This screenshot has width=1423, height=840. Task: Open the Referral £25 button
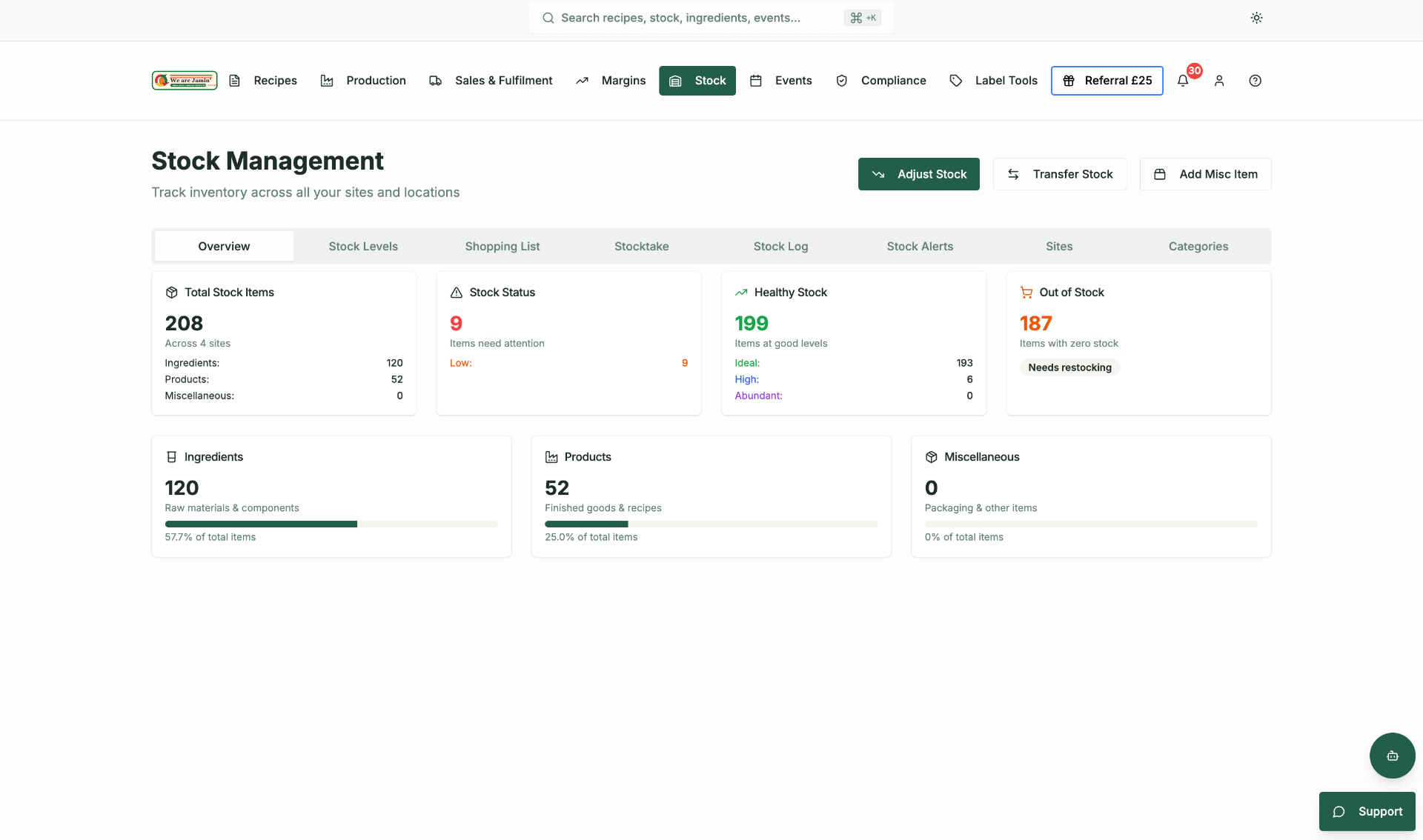coord(1107,81)
